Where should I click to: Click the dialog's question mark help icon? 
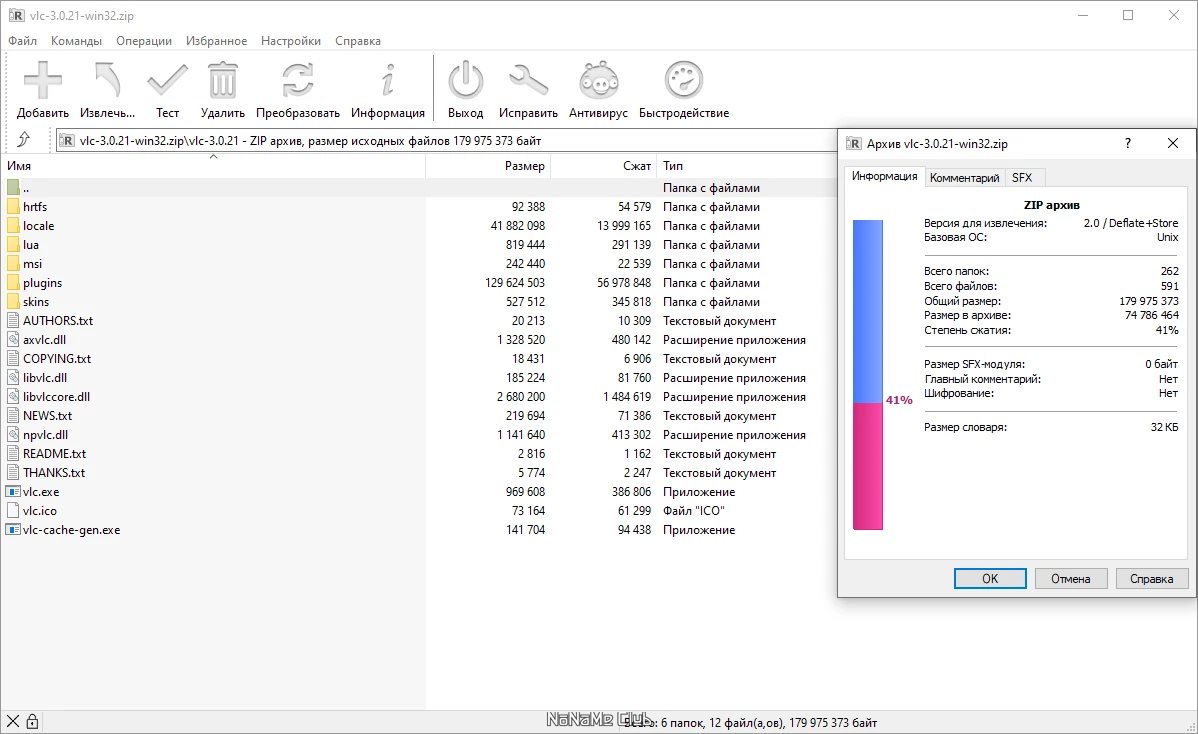coord(1128,143)
